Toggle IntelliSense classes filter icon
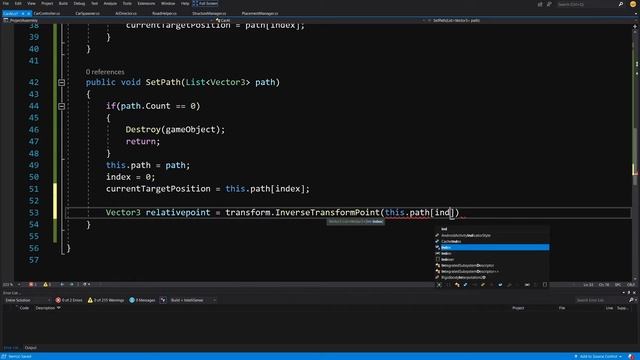This screenshot has height=360, width=640. coord(457,284)
